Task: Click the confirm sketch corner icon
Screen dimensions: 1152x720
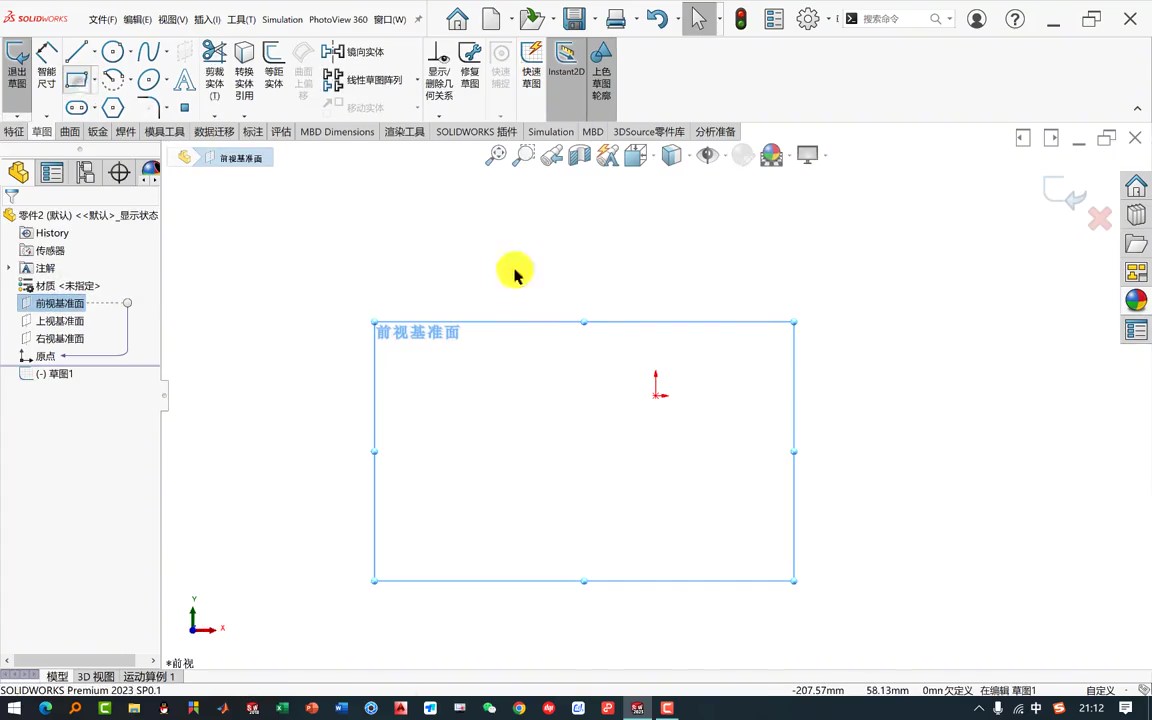Action: click(1065, 193)
